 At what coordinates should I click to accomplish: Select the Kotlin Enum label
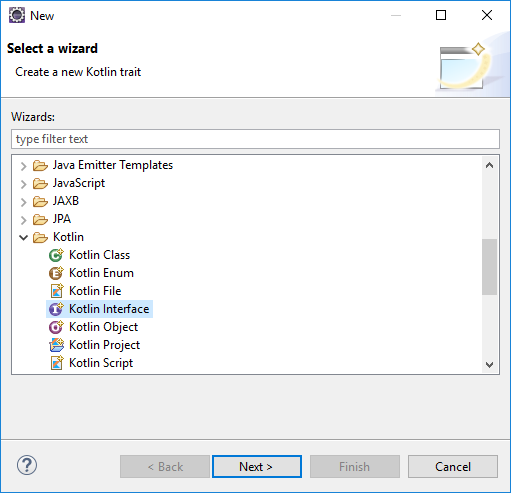click(101, 273)
